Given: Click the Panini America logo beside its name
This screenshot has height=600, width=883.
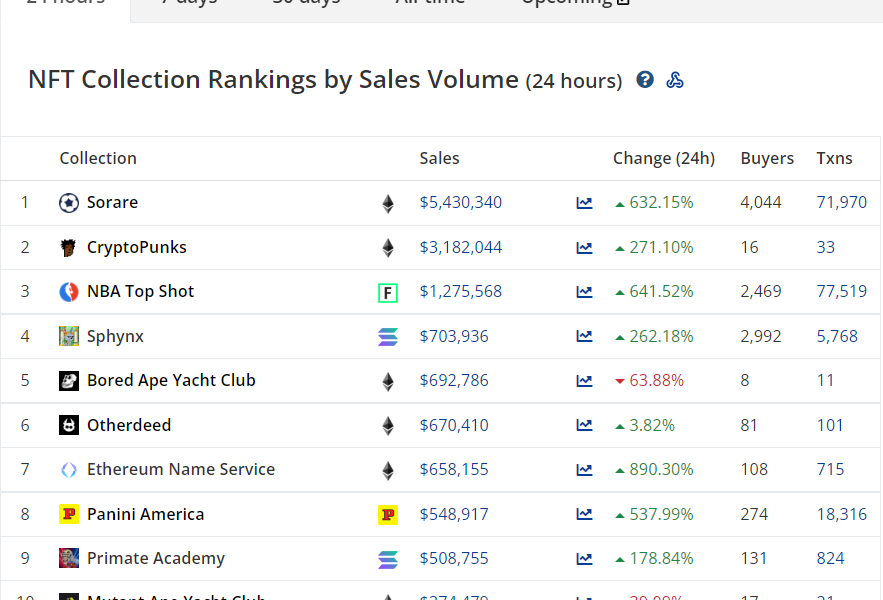Looking at the screenshot, I should tap(69, 514).
